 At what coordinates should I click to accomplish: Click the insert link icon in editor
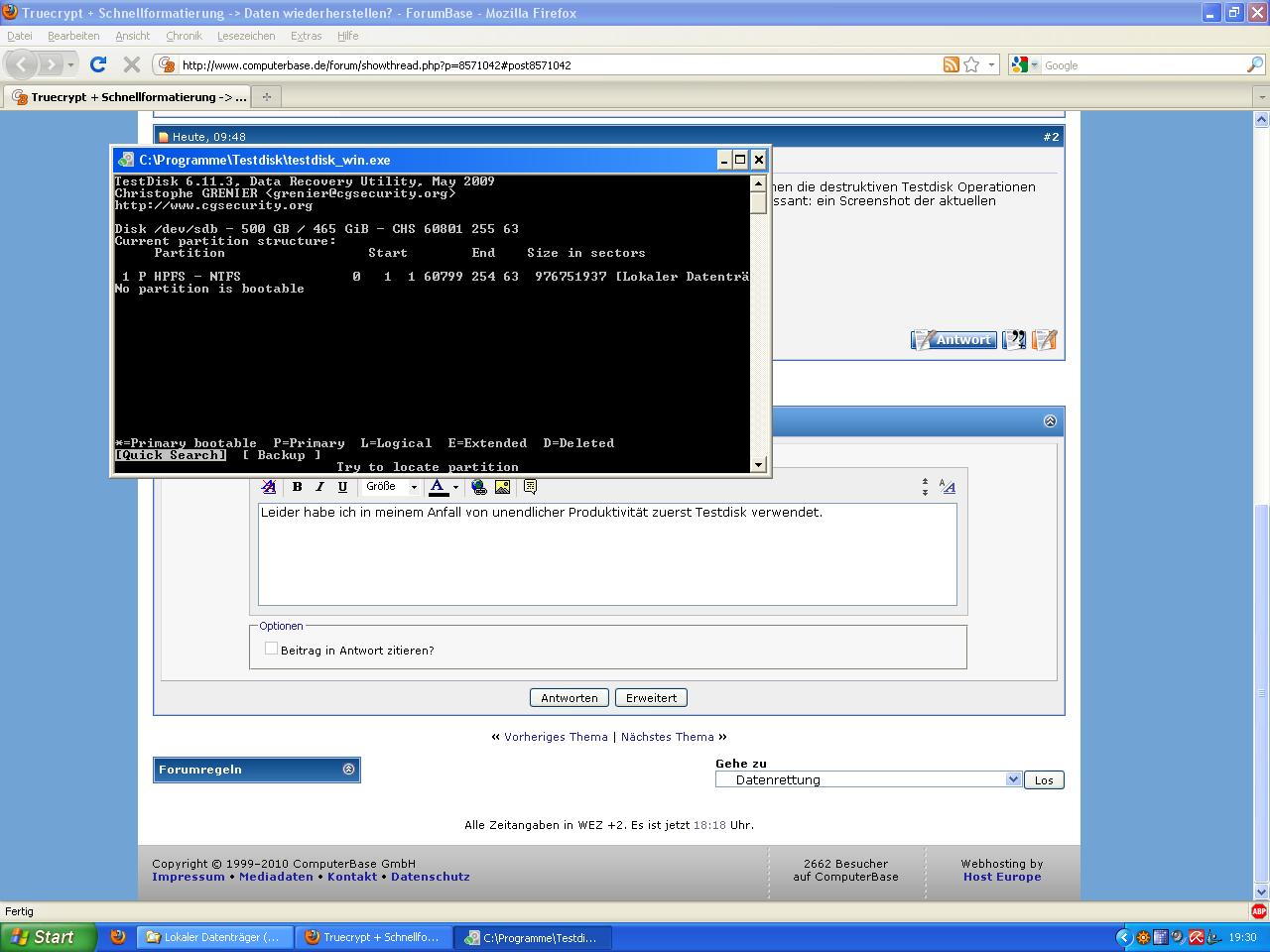479,487
